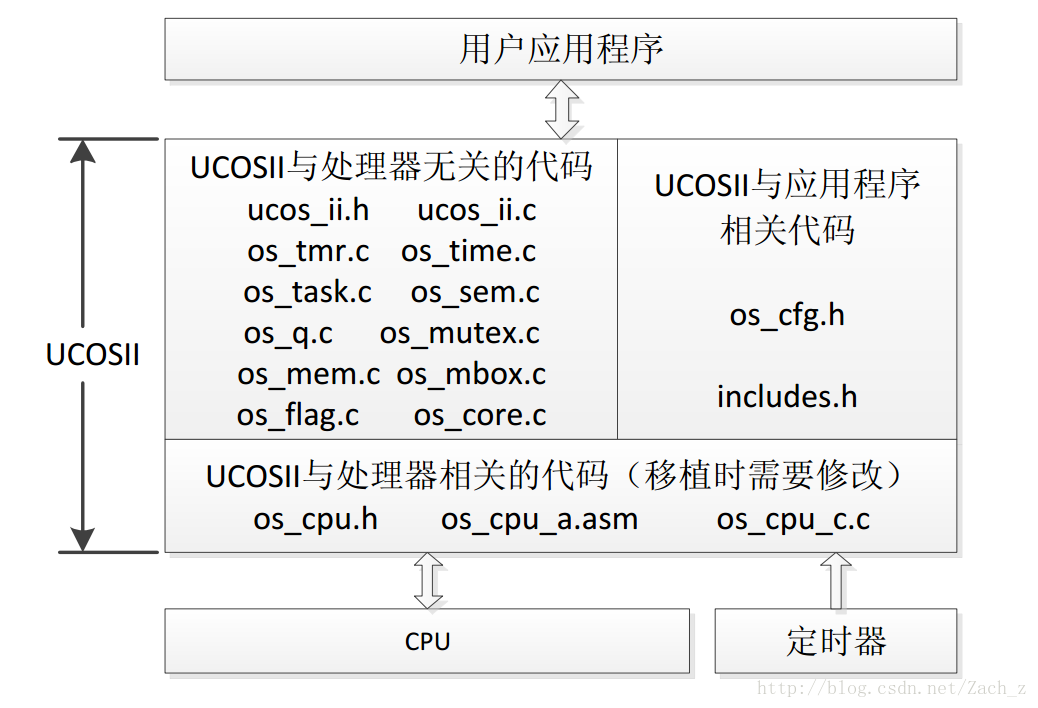Click the CPU box at the bottom
Screen dimensions: 1038x708
(x=427, y=641)
